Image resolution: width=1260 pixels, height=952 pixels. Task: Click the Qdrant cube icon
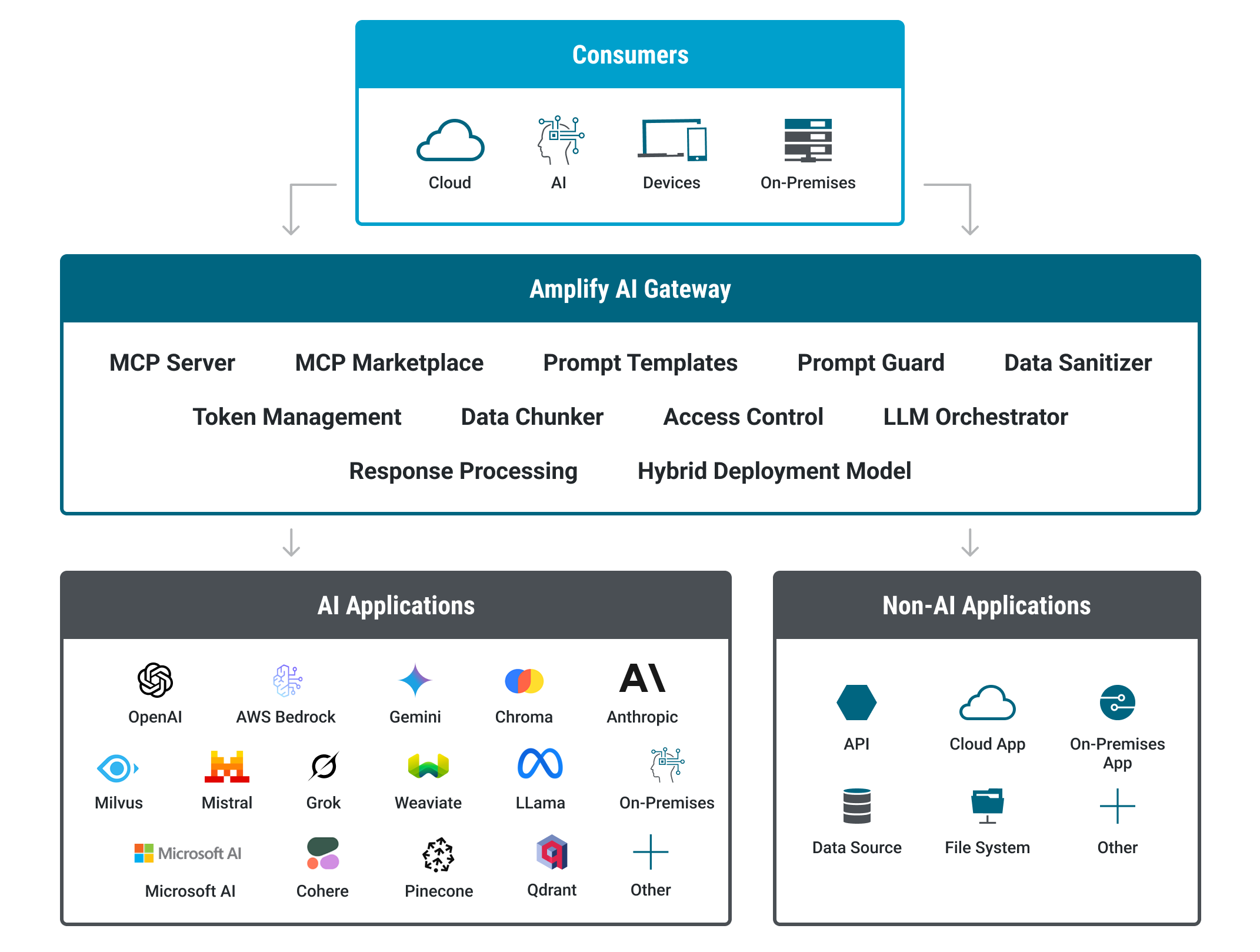551,852
